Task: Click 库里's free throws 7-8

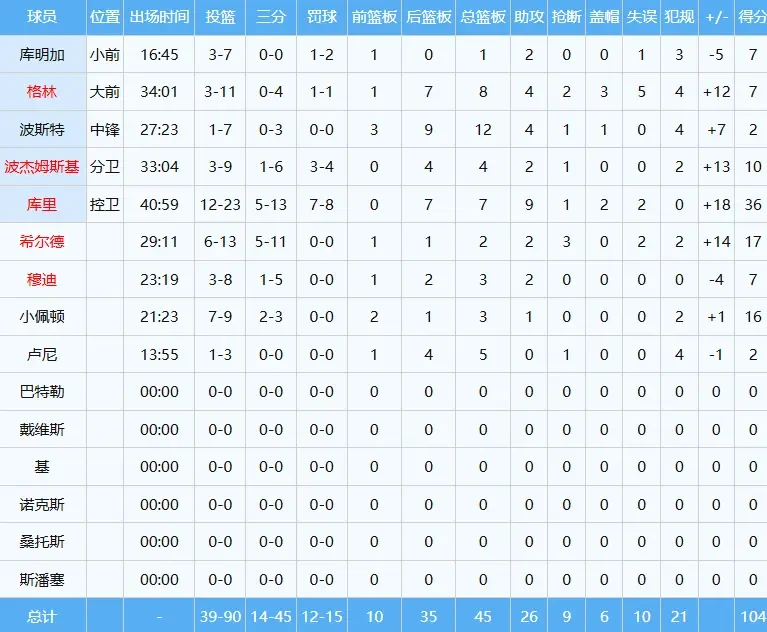Action: tap(322, 204)
